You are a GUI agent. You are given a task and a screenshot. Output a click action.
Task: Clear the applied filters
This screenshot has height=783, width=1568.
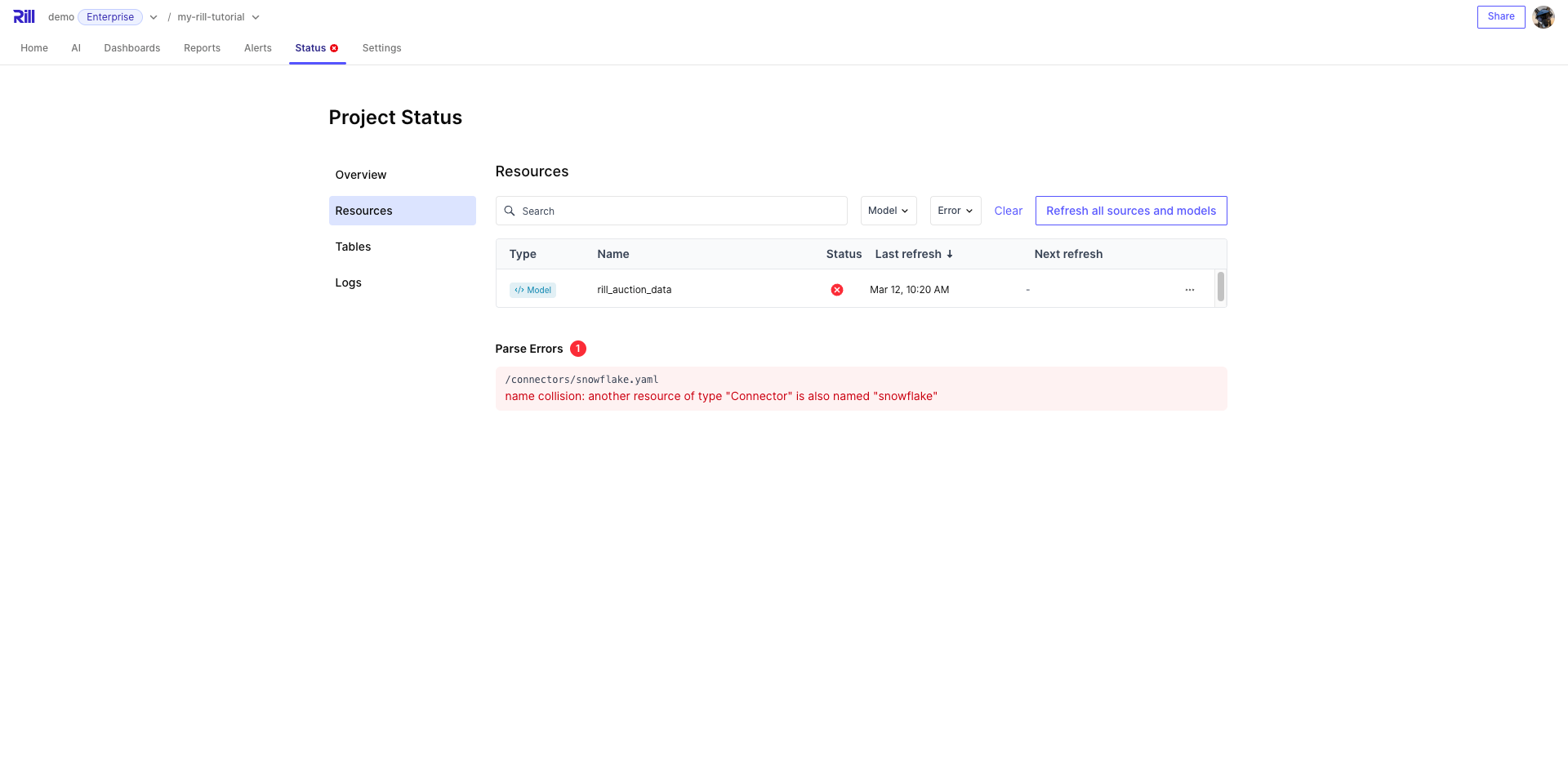pos(1008,211)
